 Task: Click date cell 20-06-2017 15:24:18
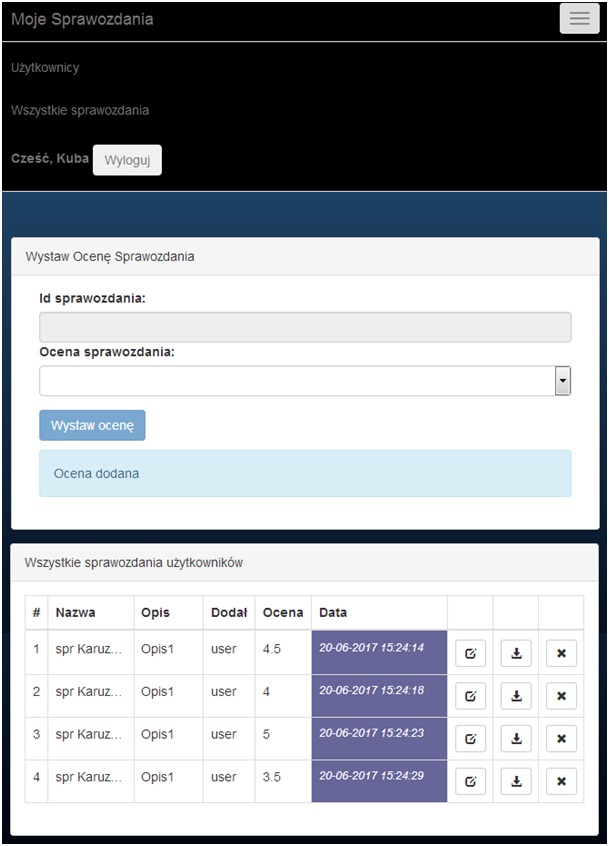click(x=379, y=695)
